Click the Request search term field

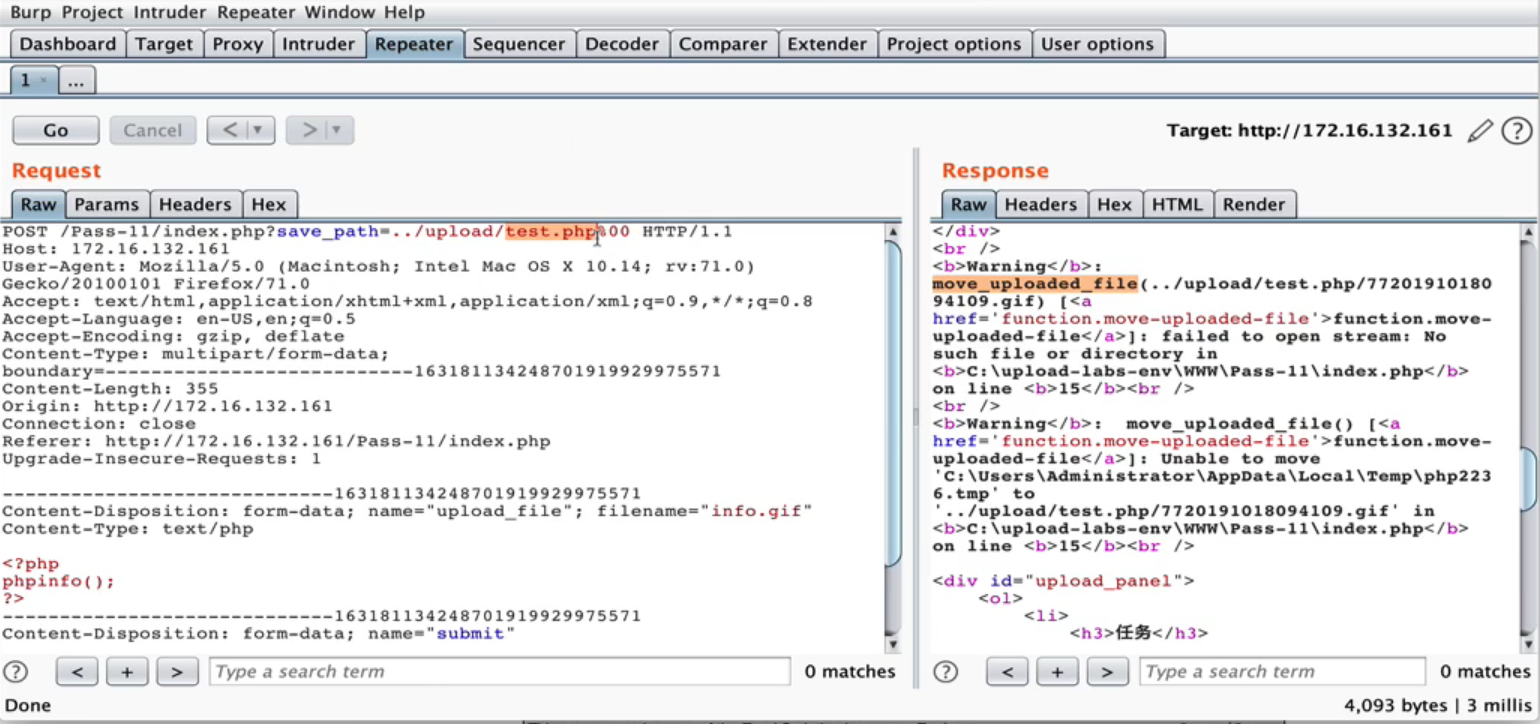click(499, 672)
